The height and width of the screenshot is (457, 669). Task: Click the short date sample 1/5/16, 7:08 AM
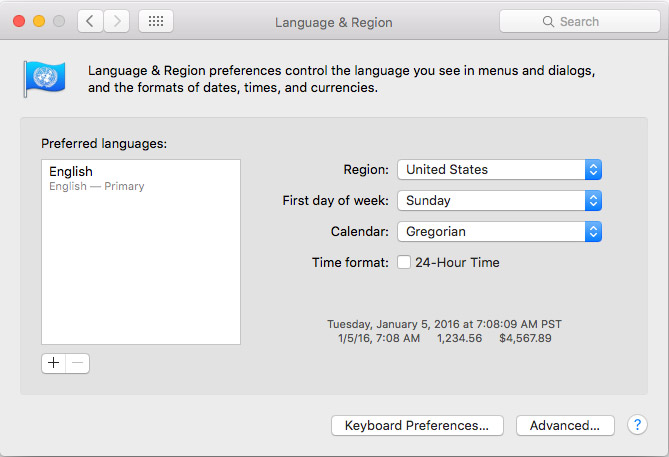tap(379, 338)
